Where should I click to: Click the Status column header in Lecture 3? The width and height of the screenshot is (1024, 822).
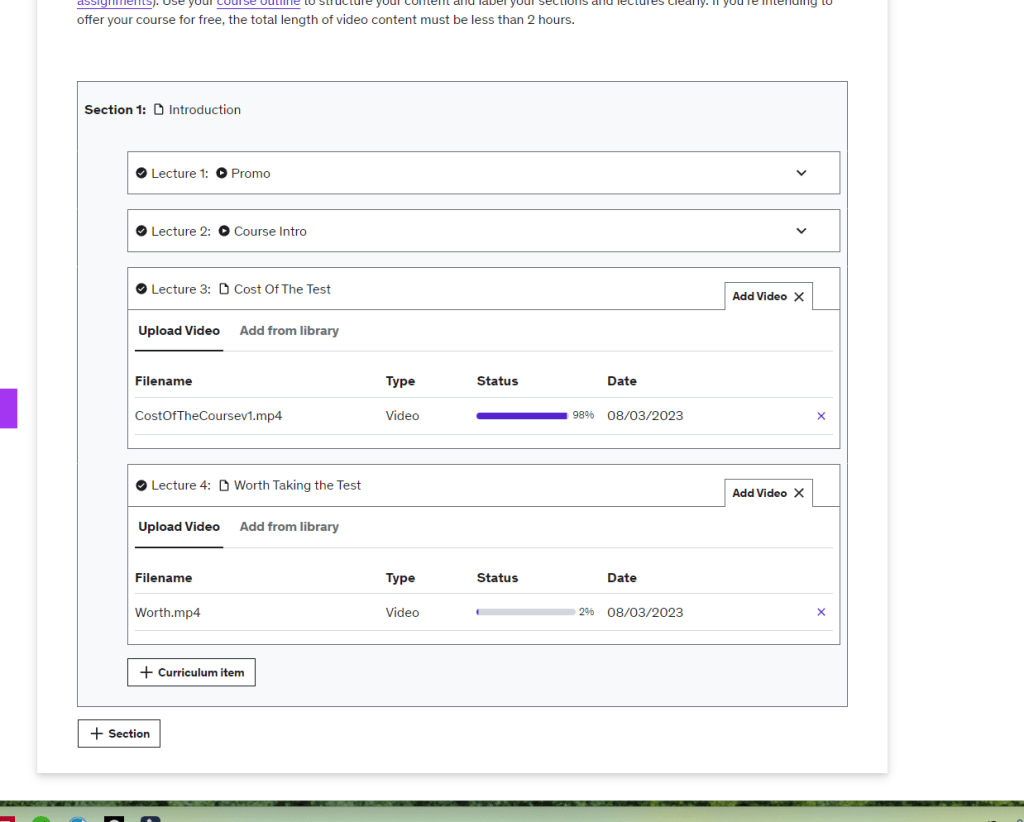pos(497,381)
